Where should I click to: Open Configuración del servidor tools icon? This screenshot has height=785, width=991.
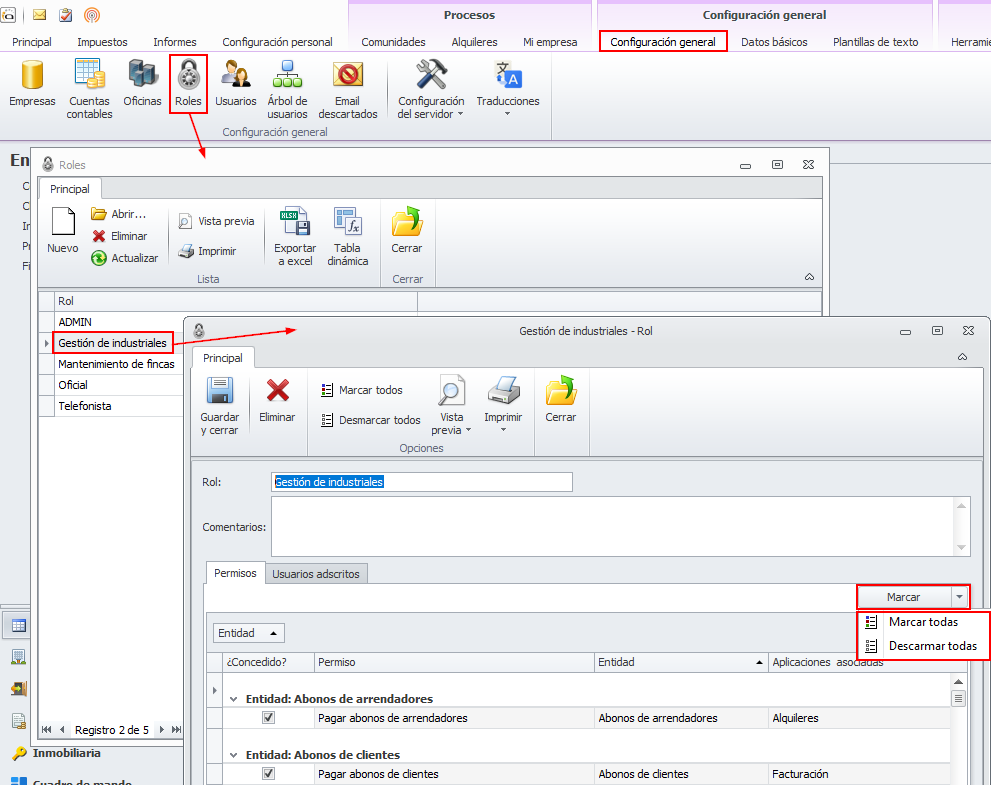click(x=431, y=74)
